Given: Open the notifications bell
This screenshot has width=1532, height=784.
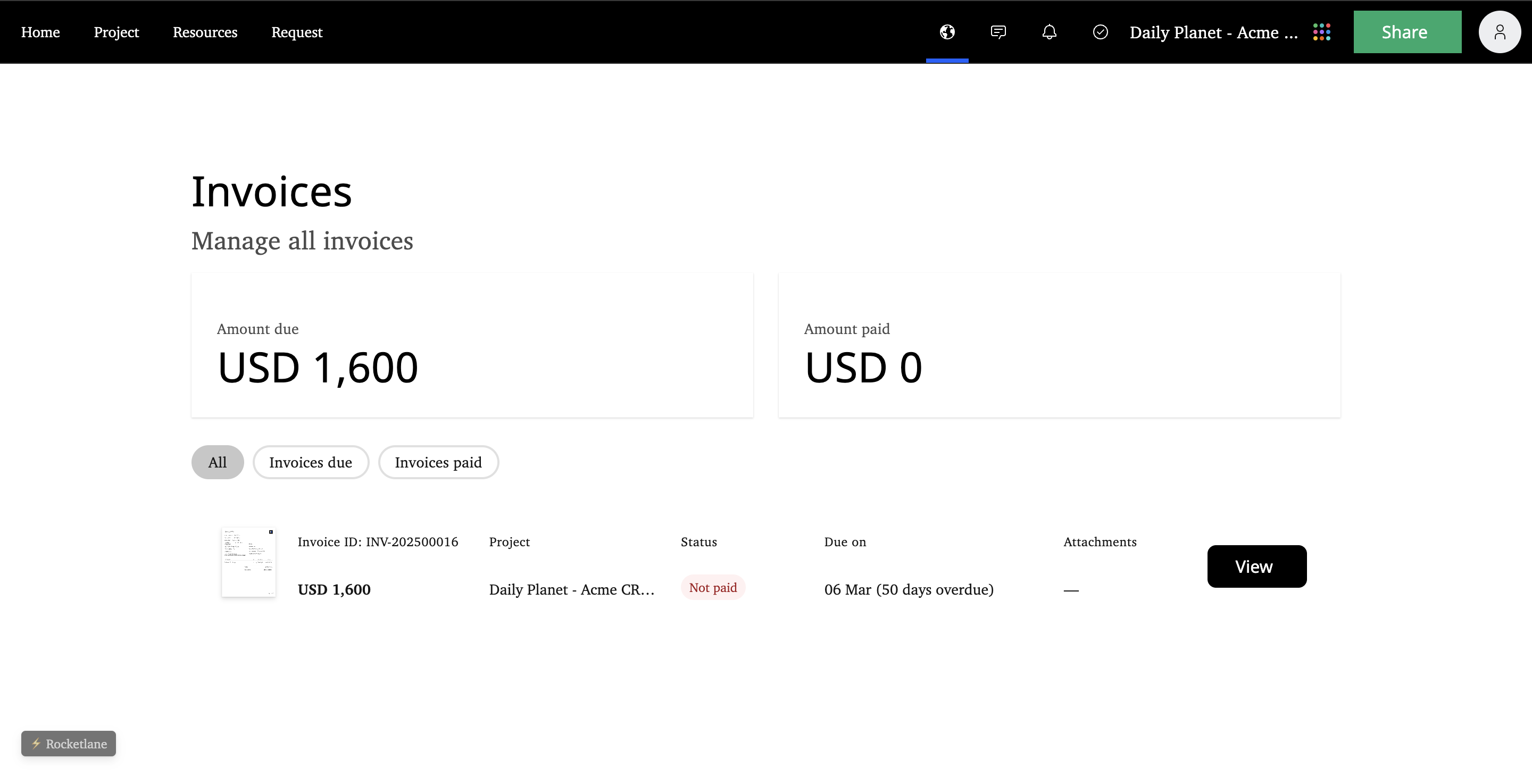Looking at the screenshot, I should [1049, 32].
